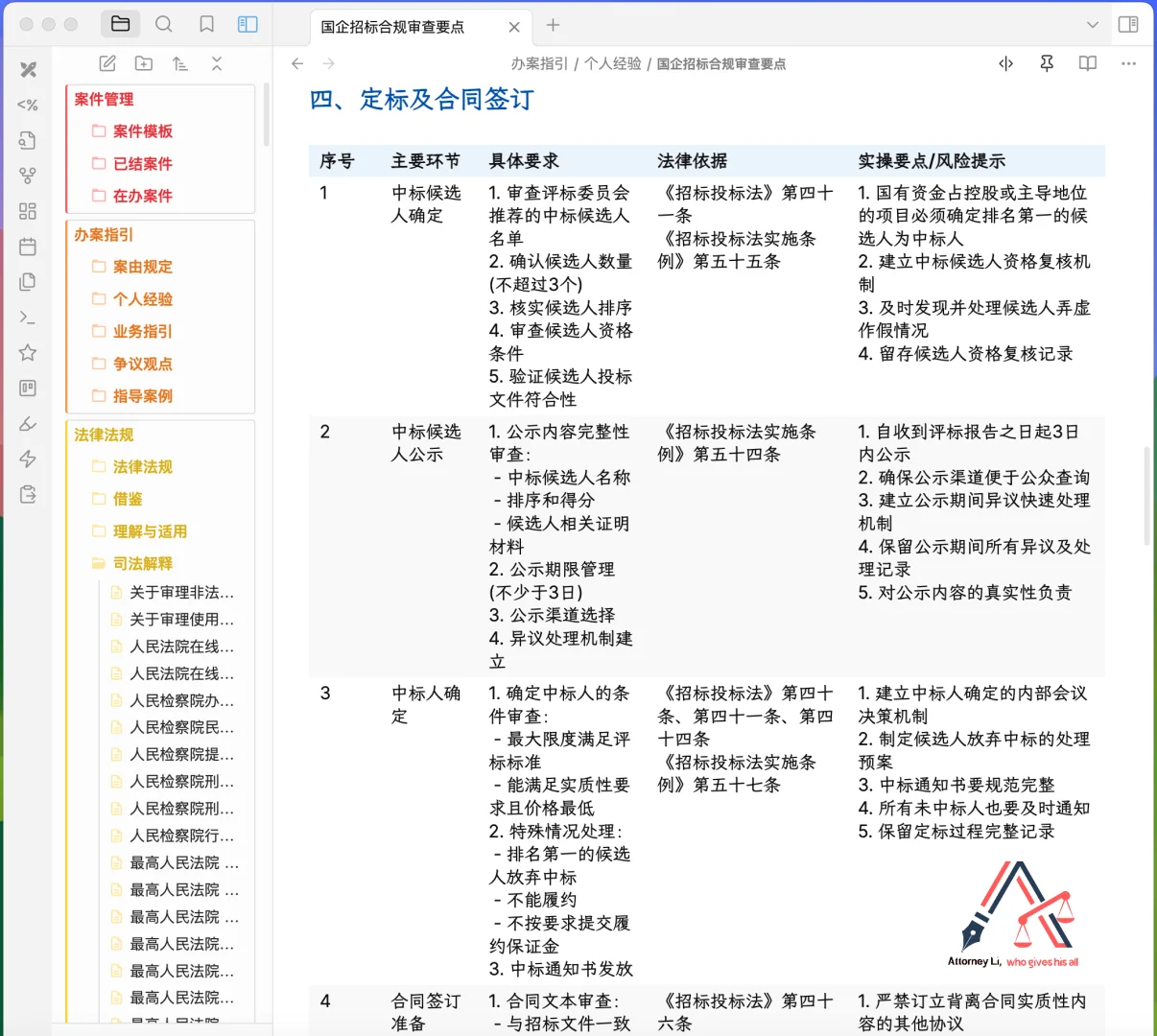Open the search panel icon in the sidebar

[164, 24]
